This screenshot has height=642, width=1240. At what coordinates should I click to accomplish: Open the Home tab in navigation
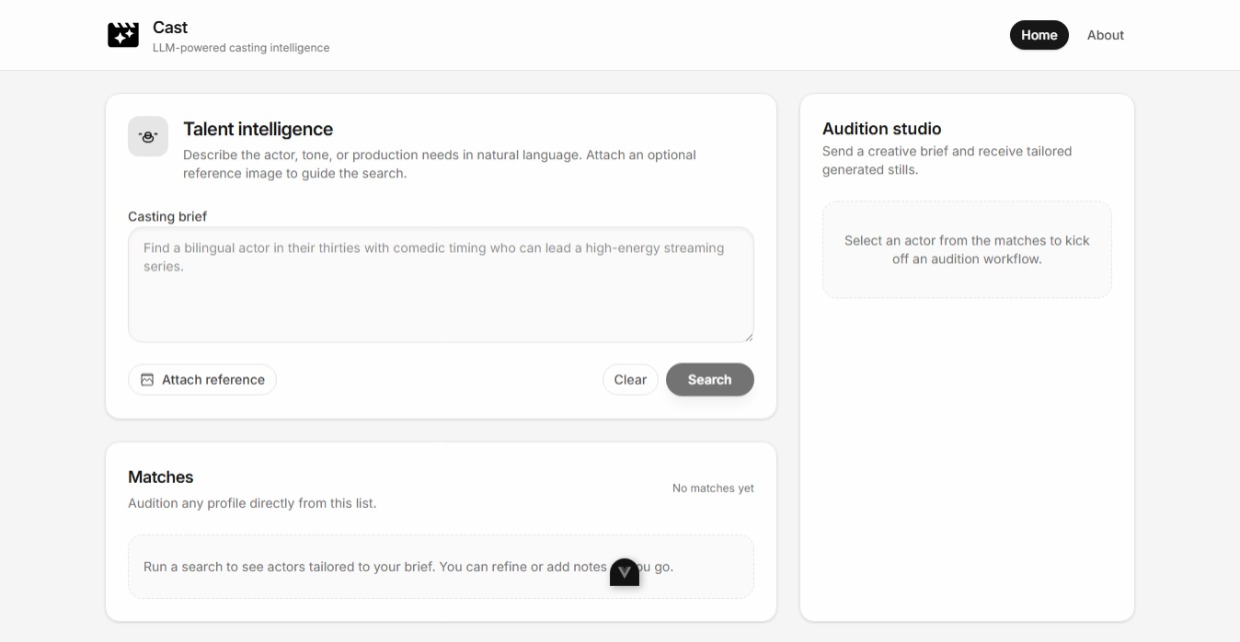pyautogui.click(x=1039, y=35)
